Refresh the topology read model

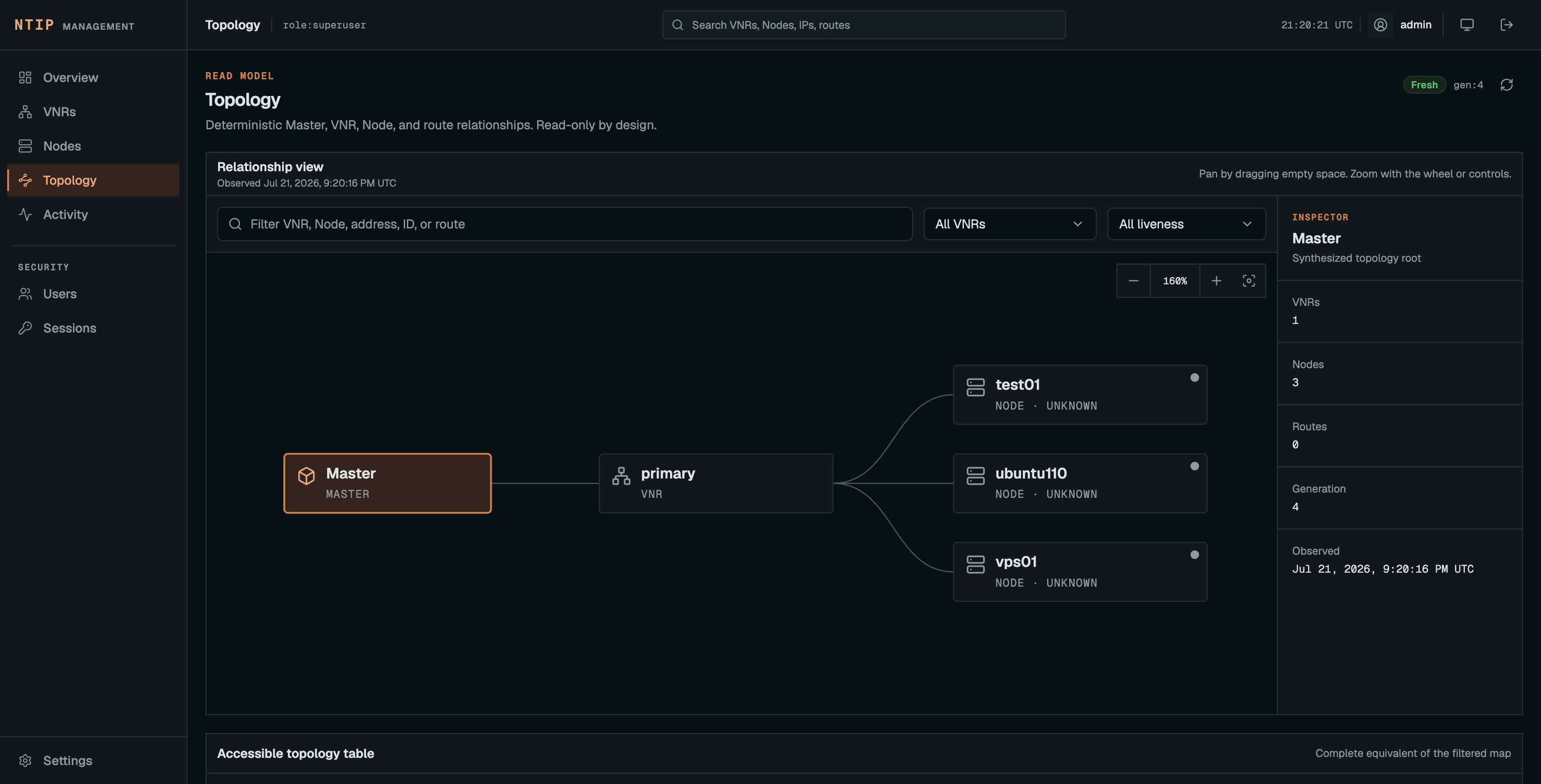(1507, 85)
